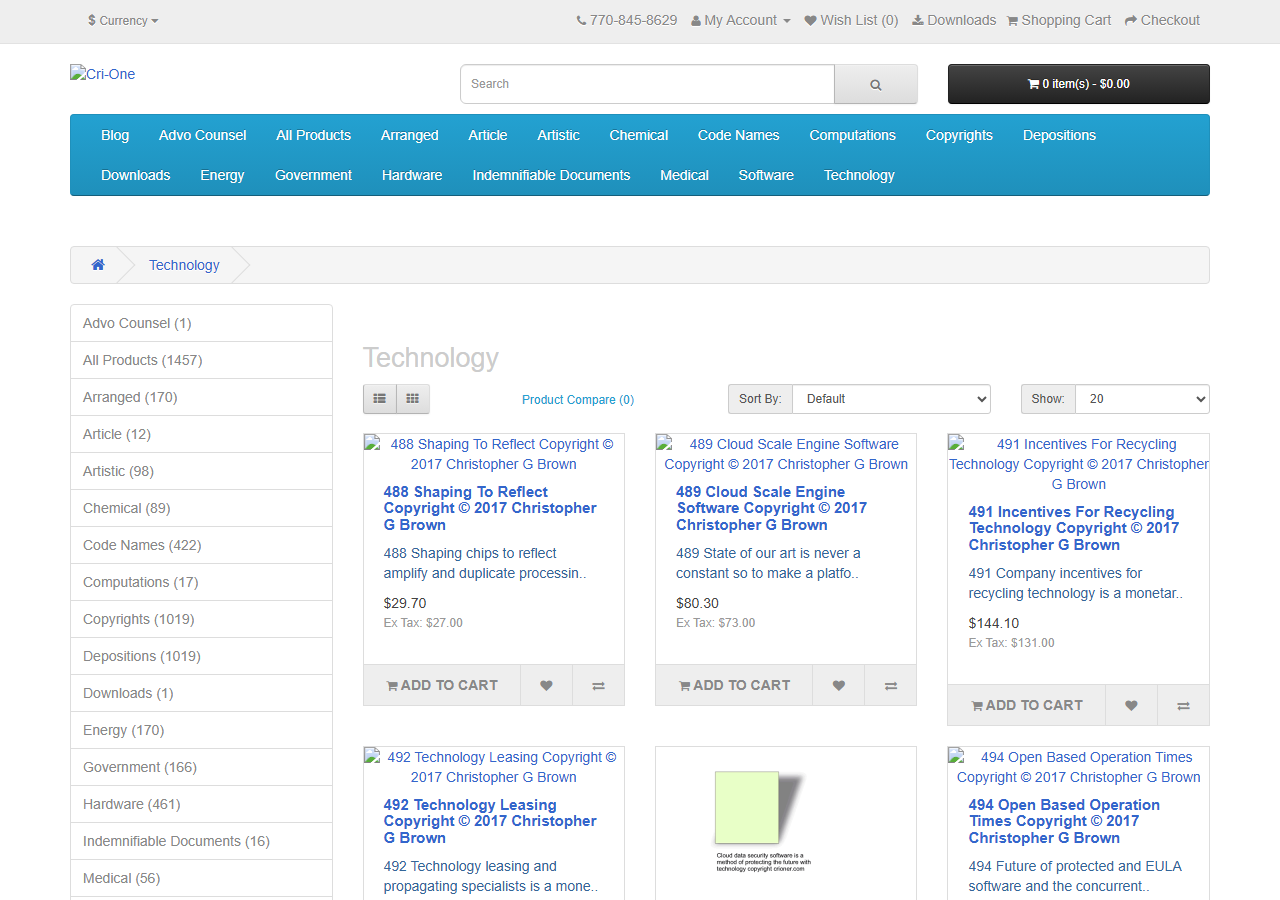The height and width of the screenshot is (900, 1280).
Task: Add 489 Cloud Scale Engine to cart
Action: point(734,685)
